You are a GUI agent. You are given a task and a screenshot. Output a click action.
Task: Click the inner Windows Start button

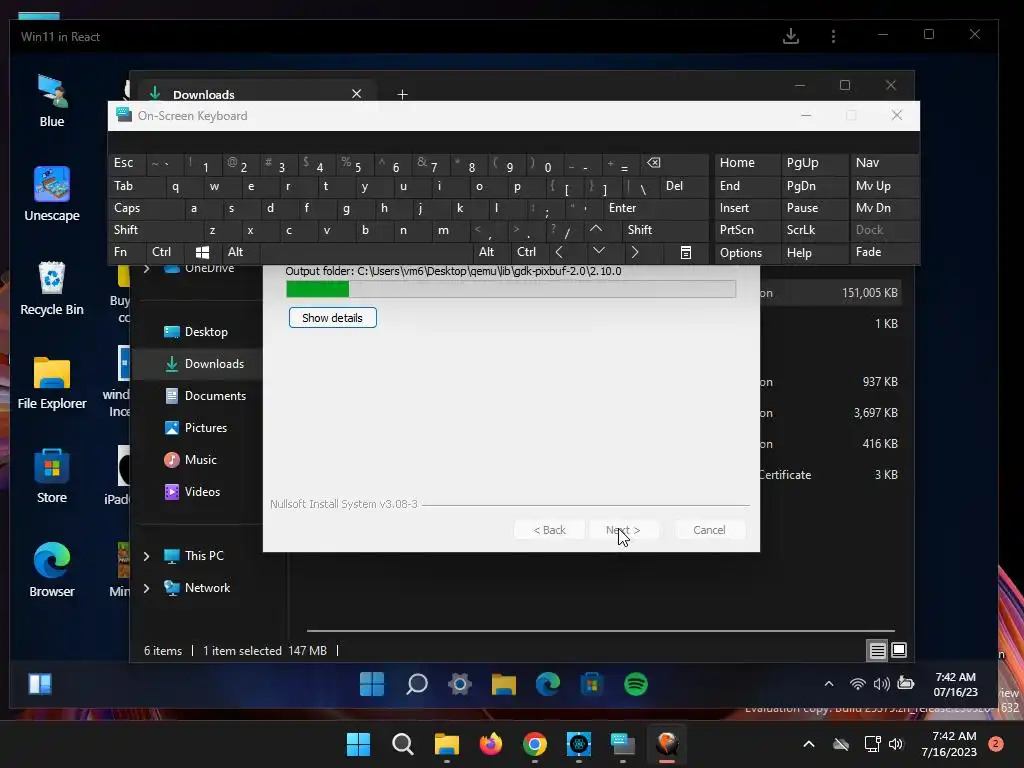point(372,684)
